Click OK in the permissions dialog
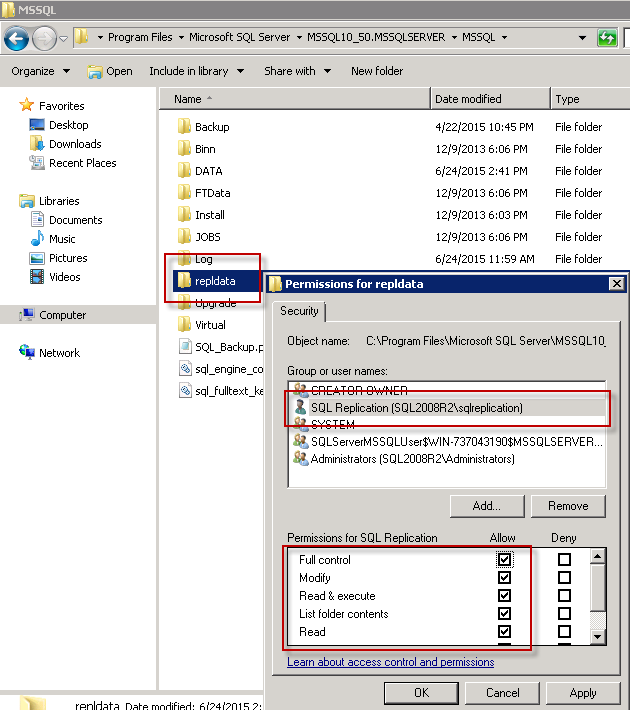The height and width of the screenshot is (710, 630). [421, 693]
